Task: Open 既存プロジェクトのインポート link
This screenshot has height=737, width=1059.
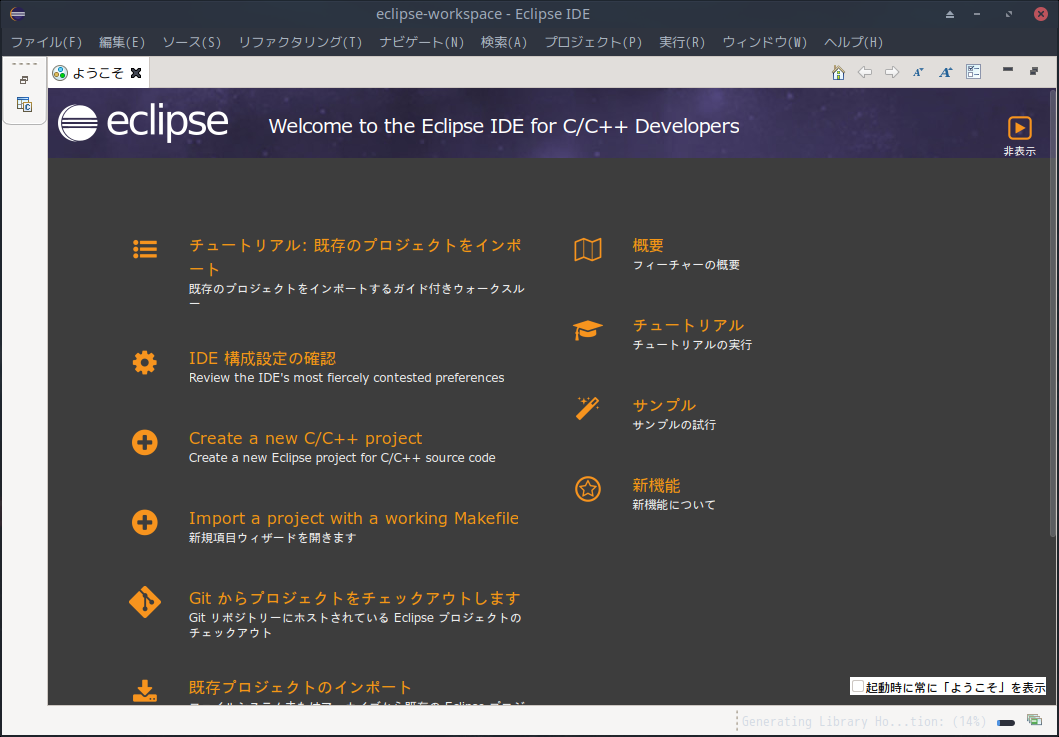Action: click(300, 687)
